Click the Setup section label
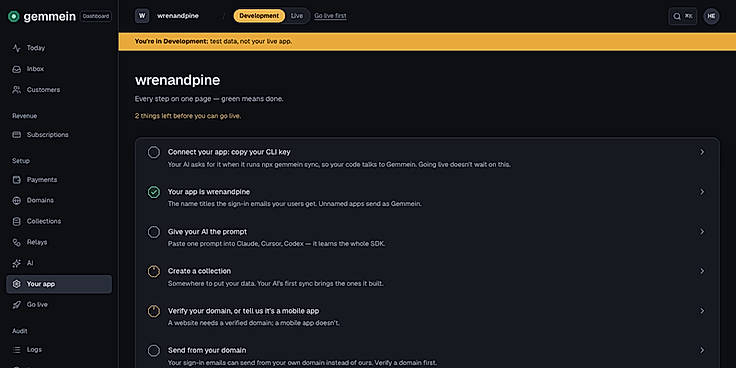The width and height of the screenshot is (736, 368). (x=21, y=161)
